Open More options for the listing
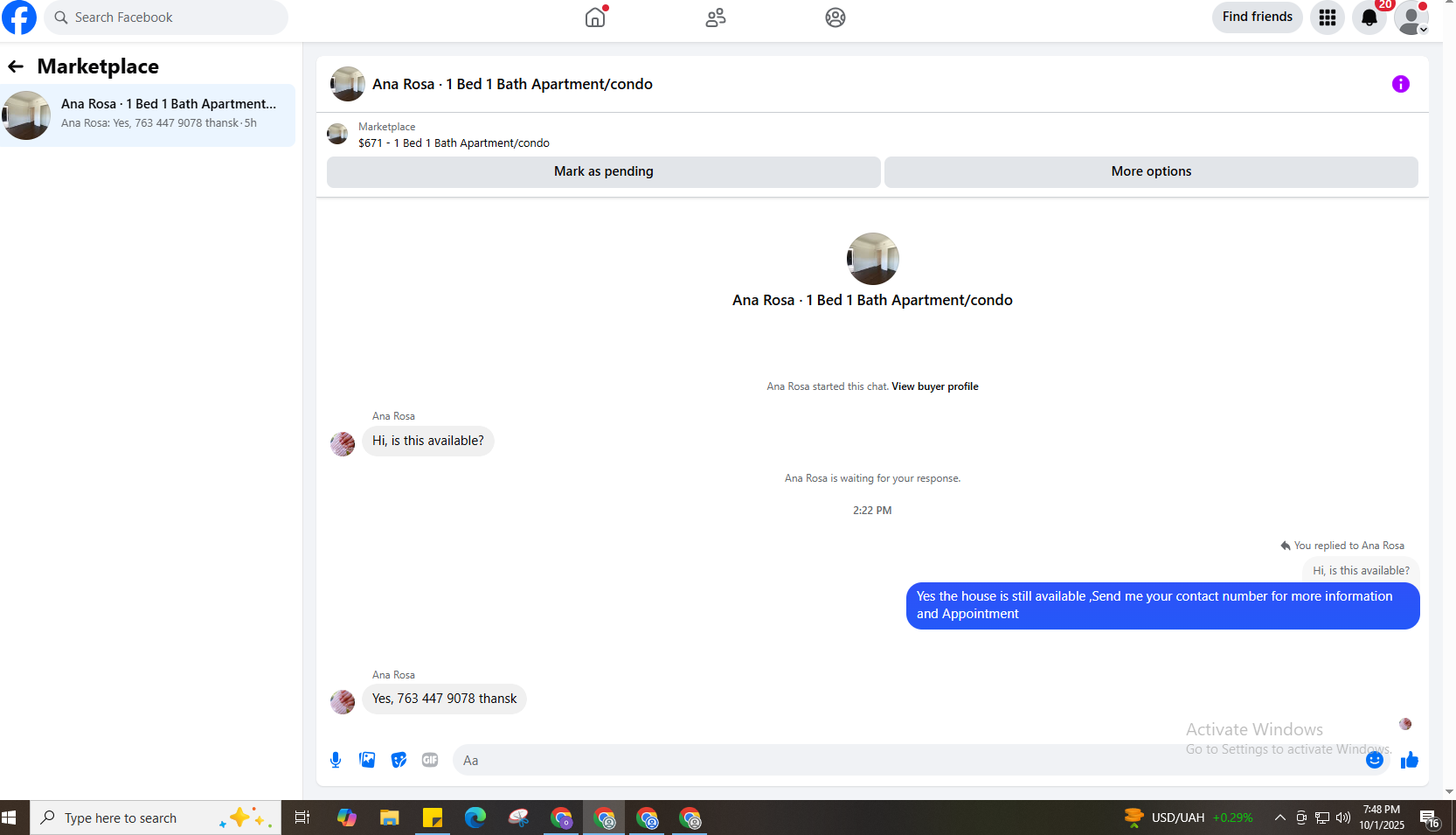Screen dimensions: 1456x835 [x=1151, y=171]
